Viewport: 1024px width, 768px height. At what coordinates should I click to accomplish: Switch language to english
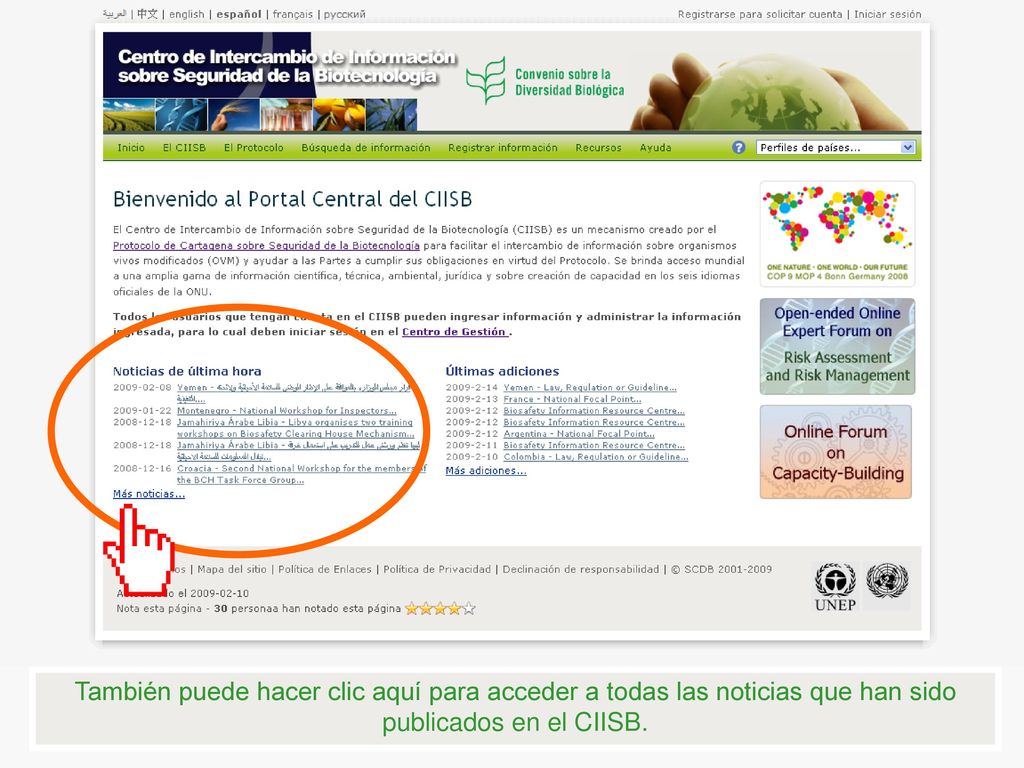point(187,14)
